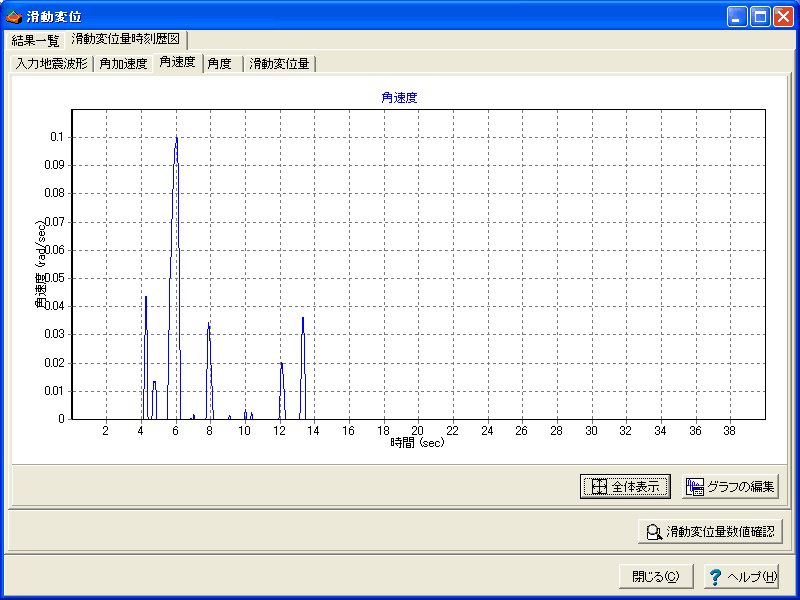Click the 角速度 (rad/sec) vertical axis label
This screenshot has width=800, height=600.
pos(42,264)
